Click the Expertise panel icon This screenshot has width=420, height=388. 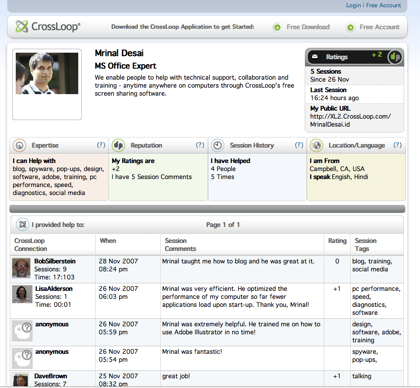coord(19,145)
